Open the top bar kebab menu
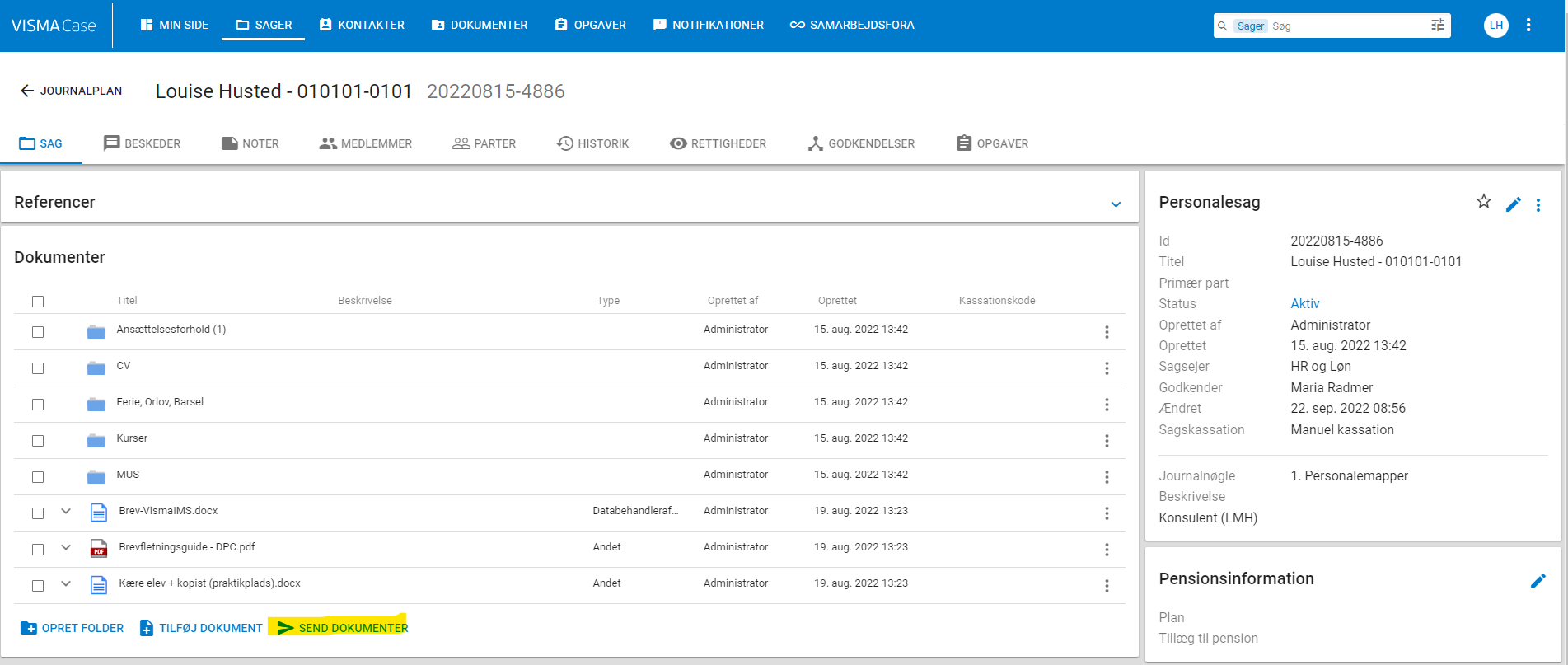This screenshot has height=665, width=1568. 1528,26
